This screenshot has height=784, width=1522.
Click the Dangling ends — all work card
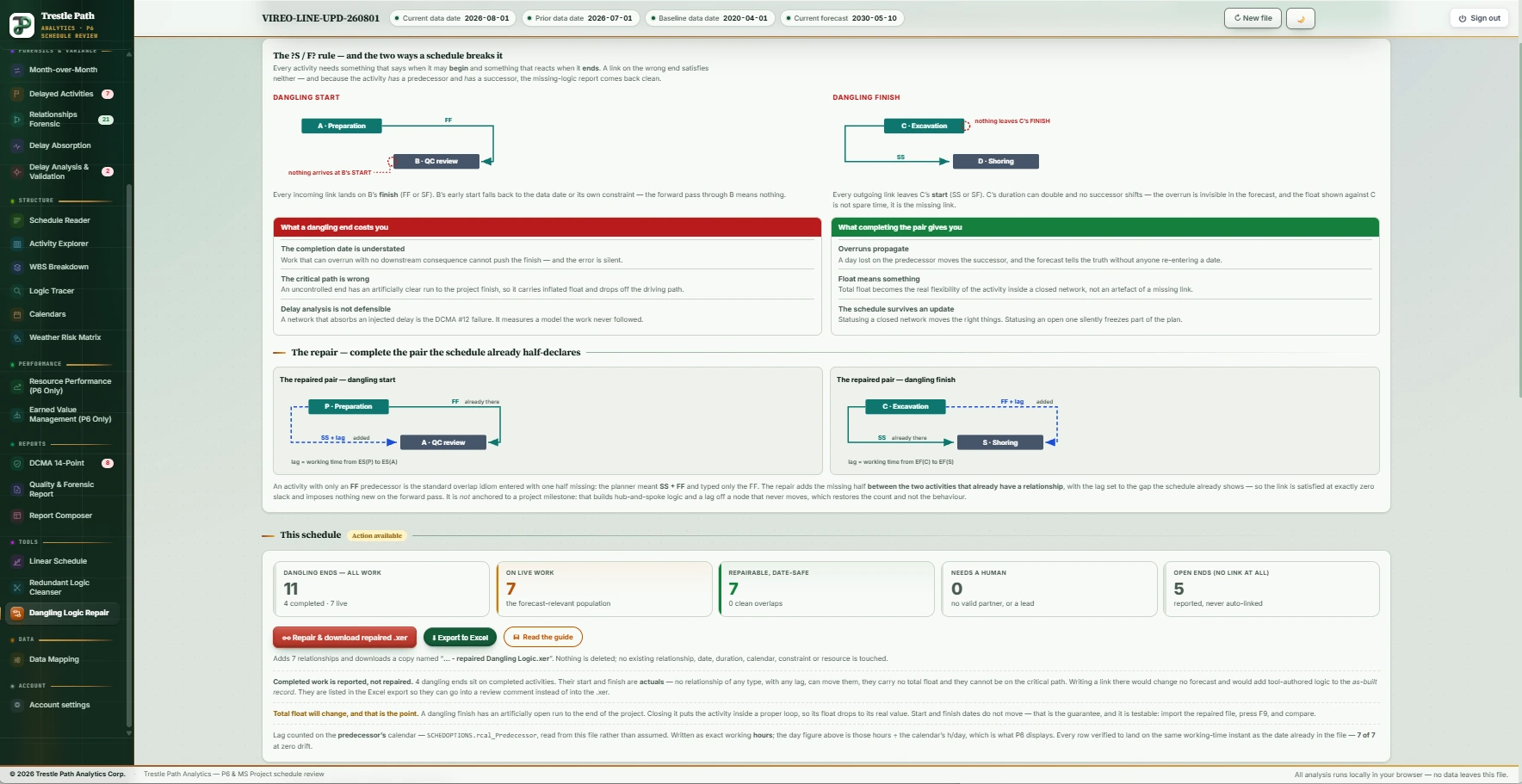click(x=381, y=590)
